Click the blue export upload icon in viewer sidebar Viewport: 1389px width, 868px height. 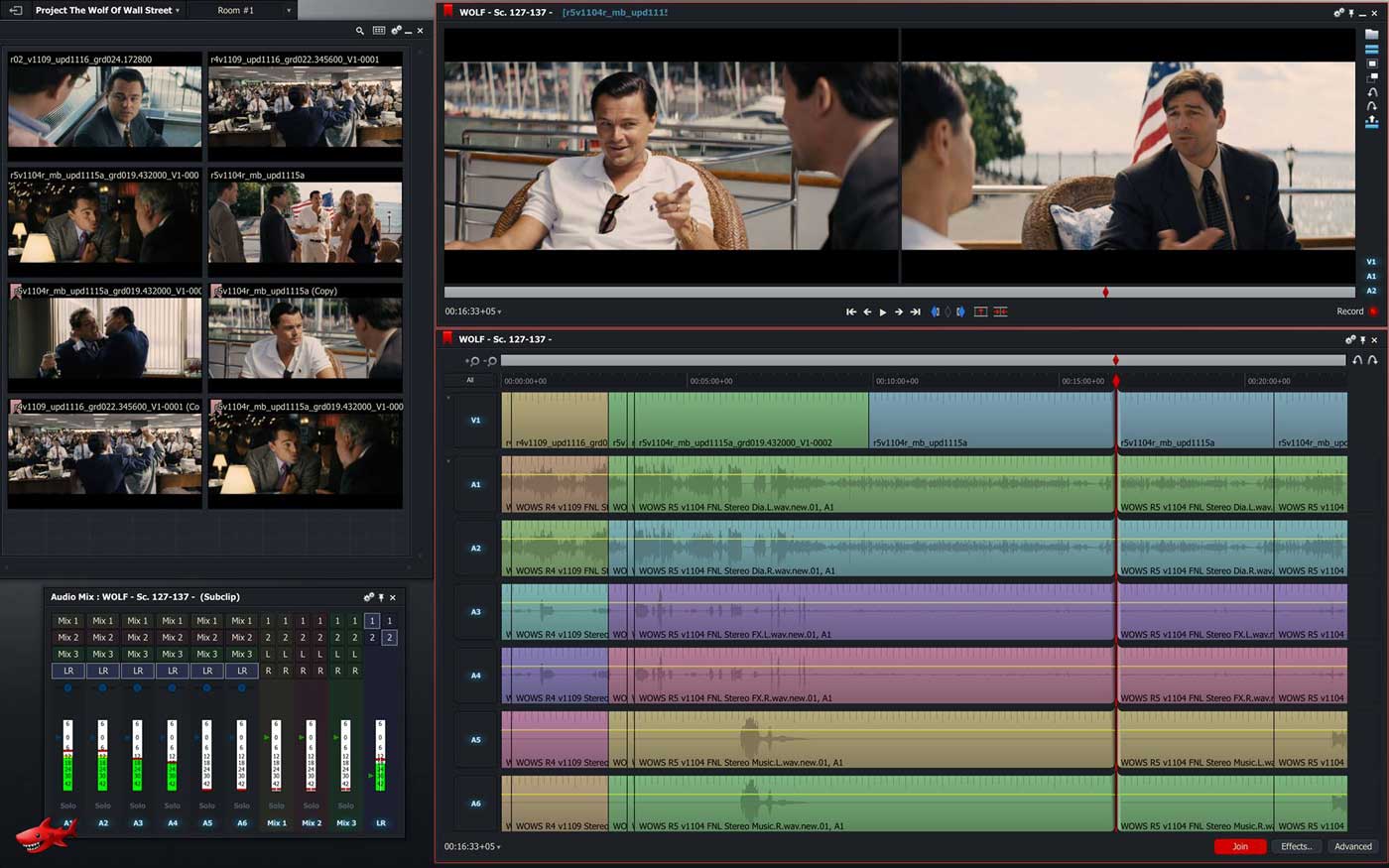(1372, 122)
